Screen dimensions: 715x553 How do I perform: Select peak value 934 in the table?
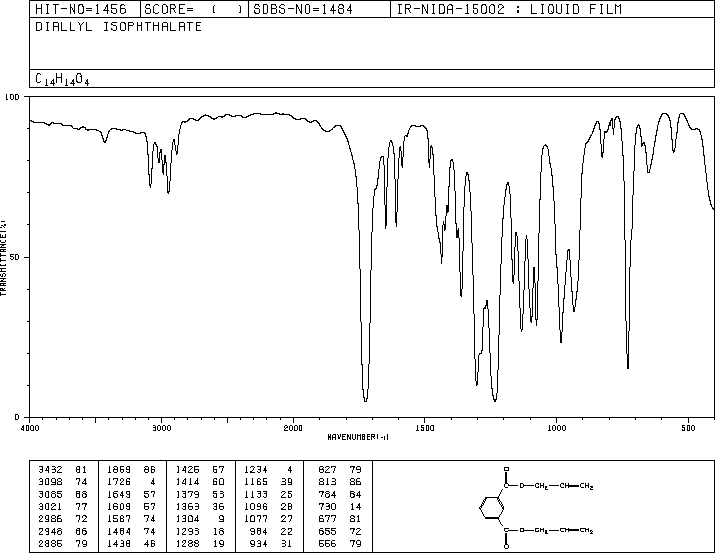pos(259,543)
